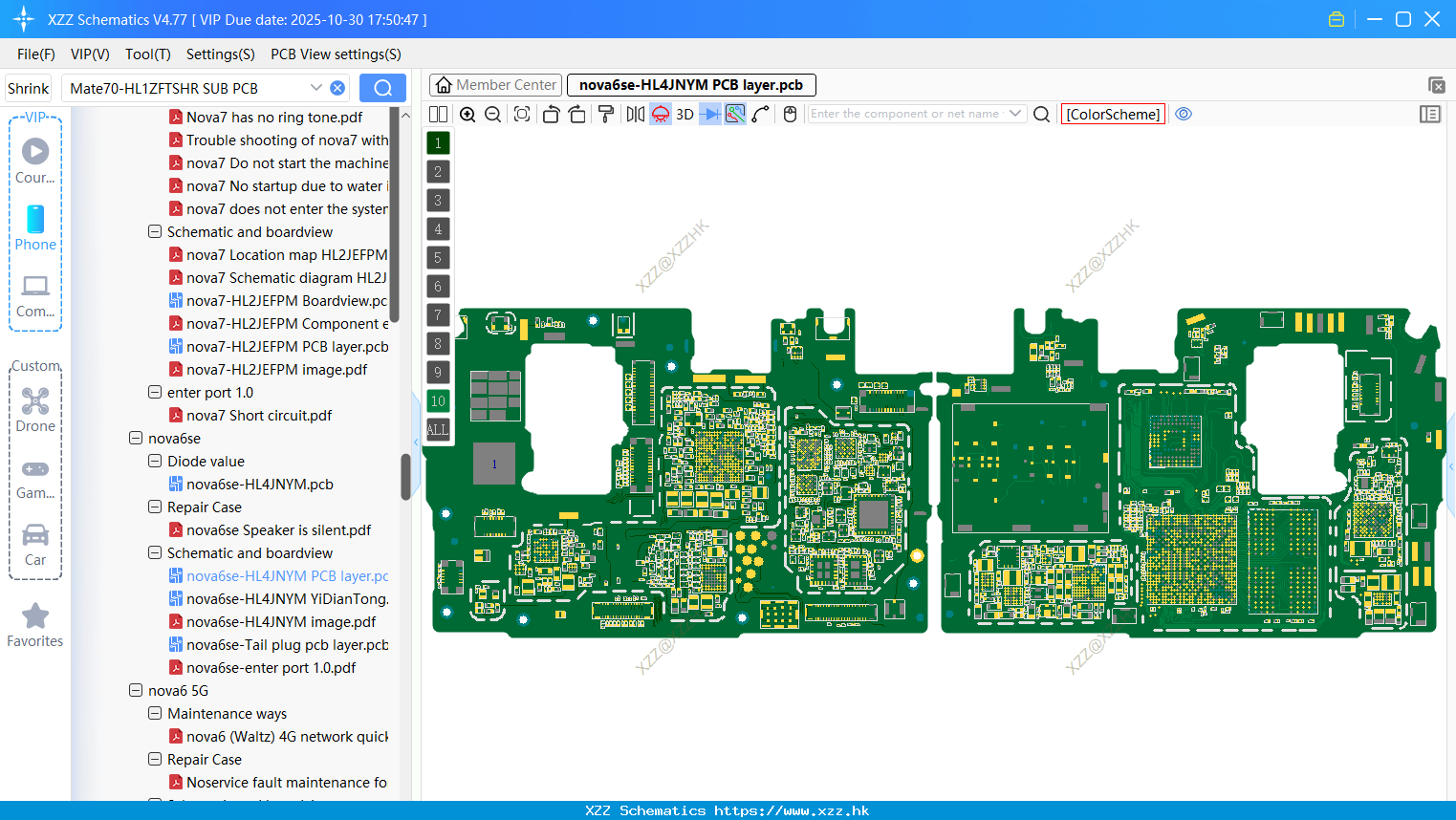The image size is (1456, 820).
Task: Clear the model search field
Action: pyautogui.click(x=337, y=88)
